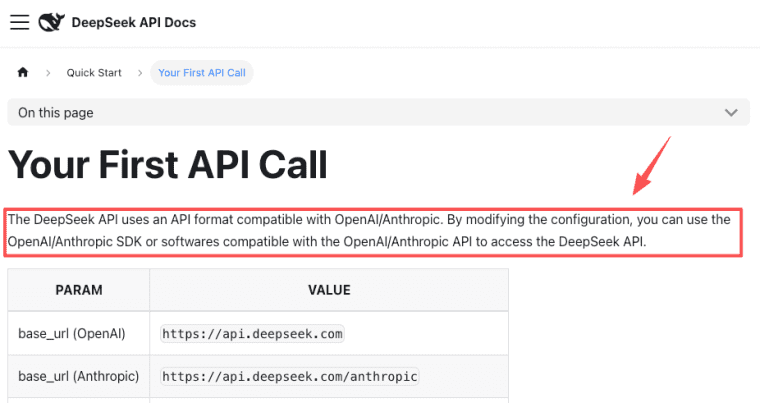The height and width of the screenshot is (403, 760).
Task: Select the Your First API Call breadcrumb
Action: pos(202,73)
